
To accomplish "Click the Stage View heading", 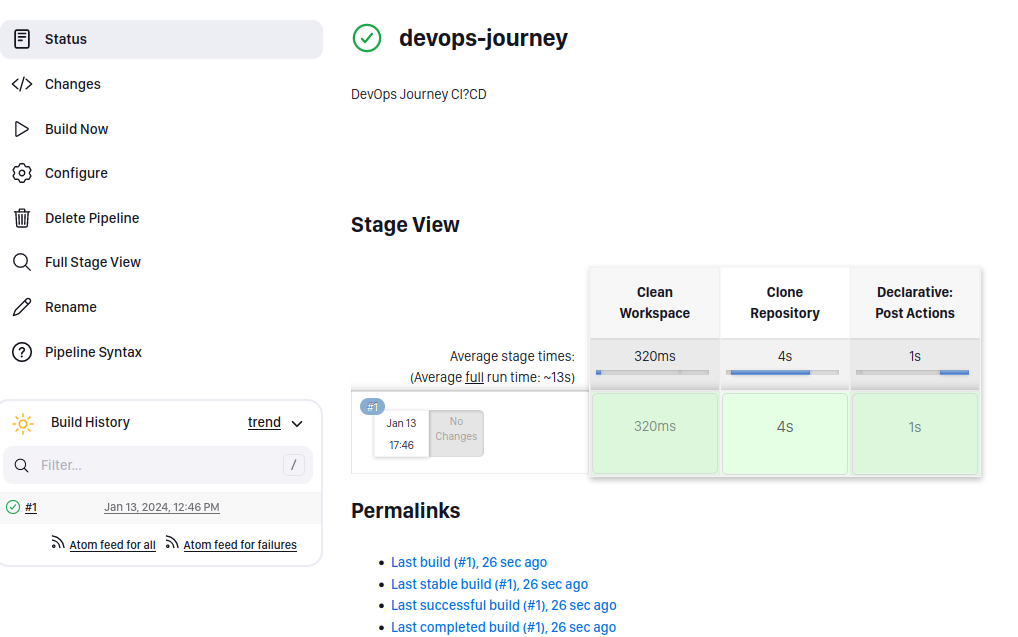I will [x=405, y=225].
